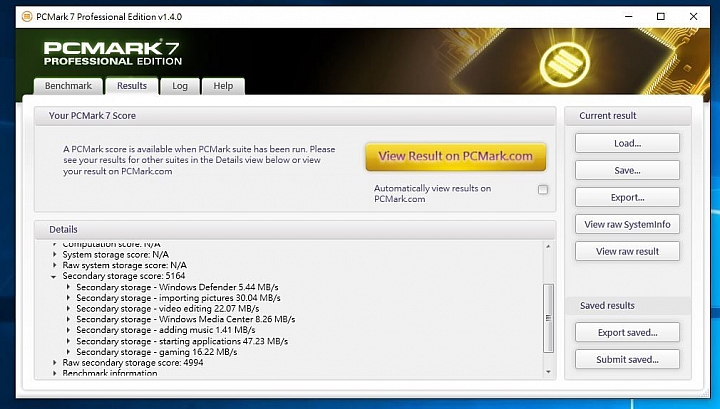
Task: Select 'System storage score: N/A' text
Action: (x=116, y=254)
